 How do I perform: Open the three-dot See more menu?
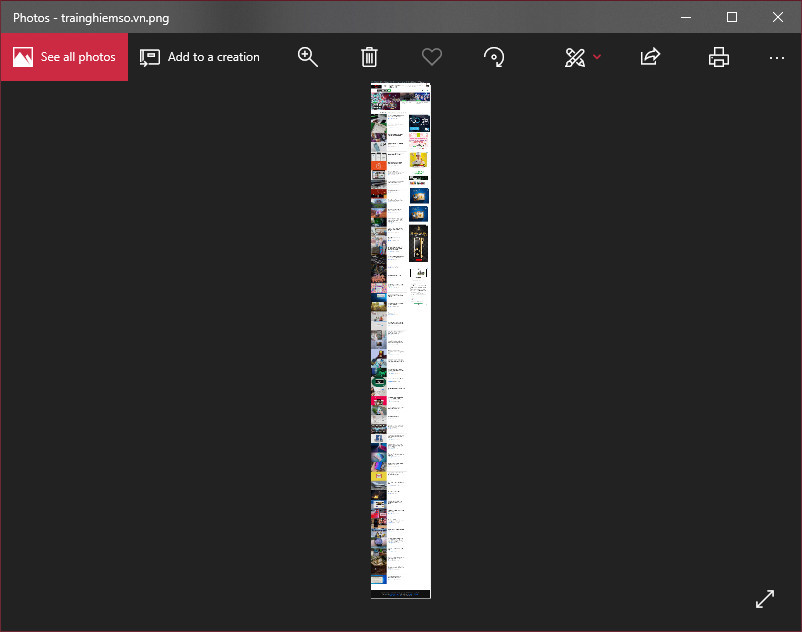777,57
